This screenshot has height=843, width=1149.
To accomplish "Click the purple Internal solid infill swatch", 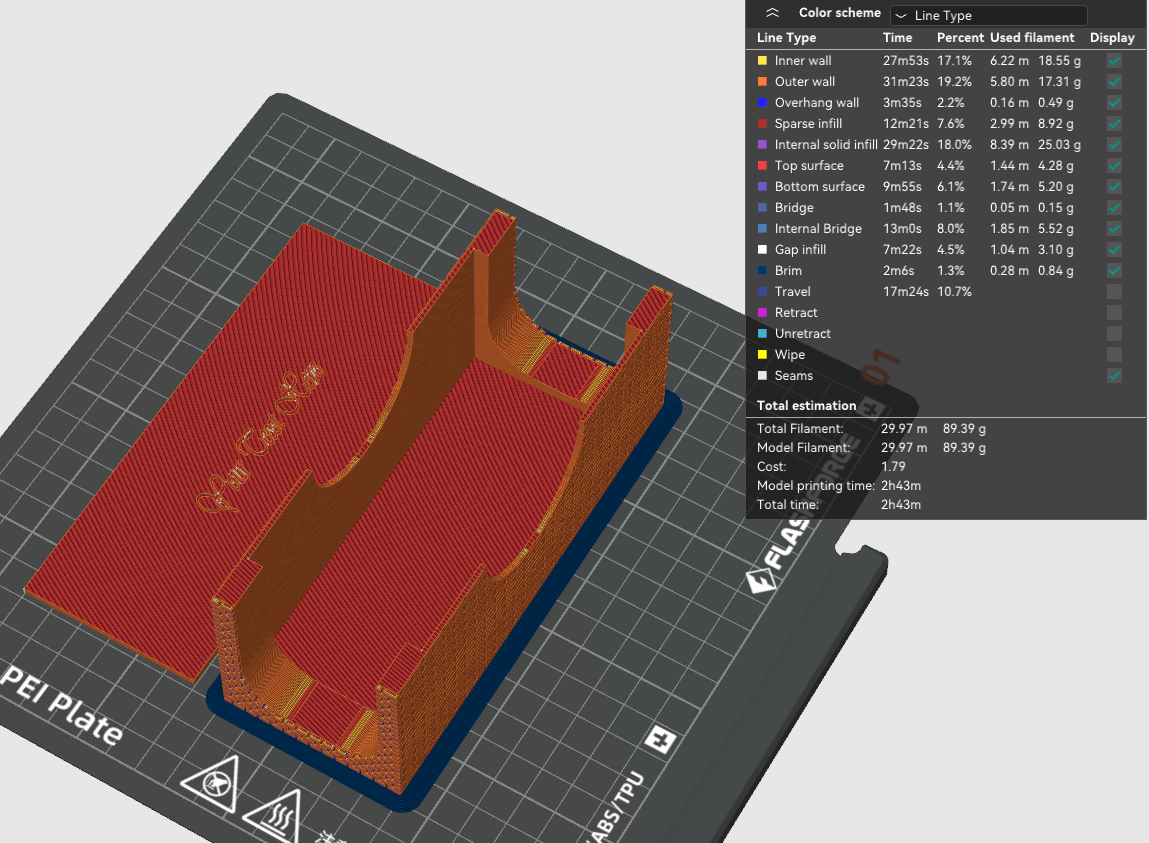I will 762,144.
